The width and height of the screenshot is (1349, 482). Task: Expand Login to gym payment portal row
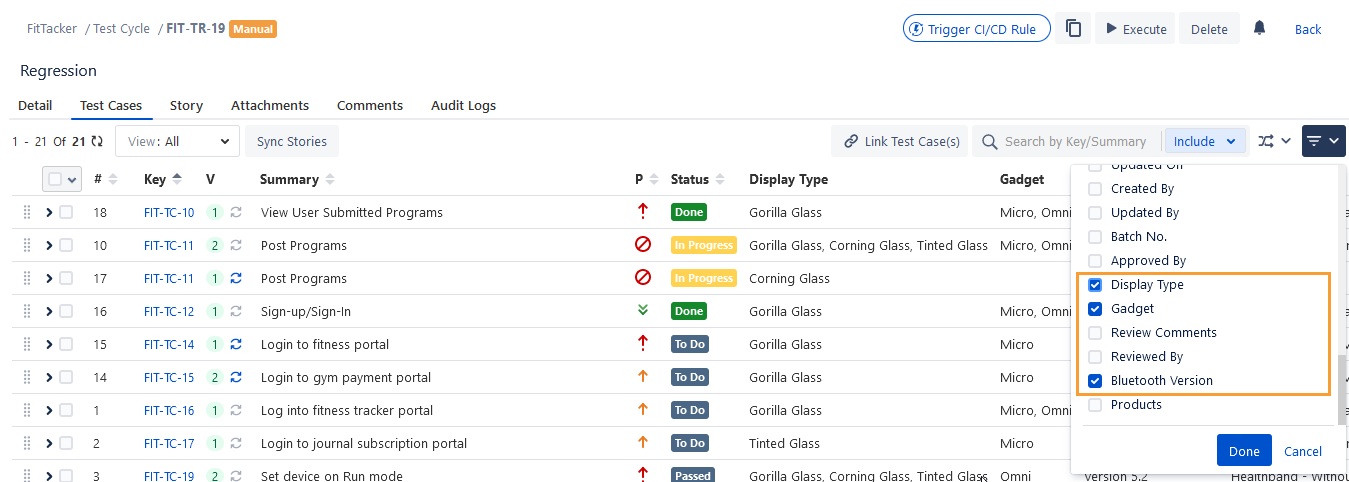[x=49, y=377]
